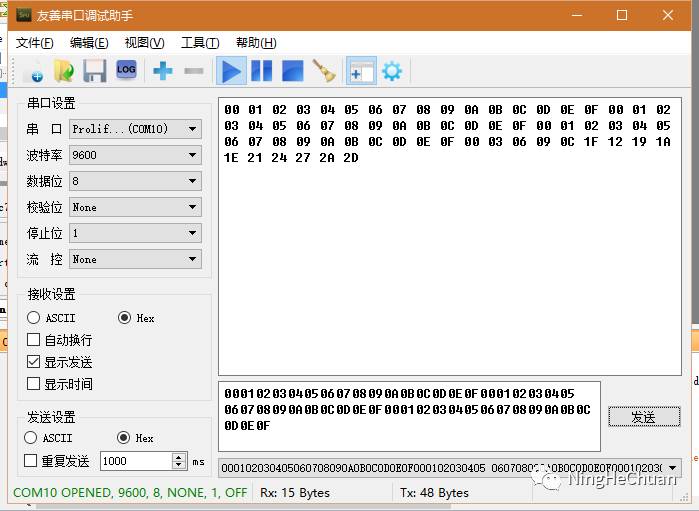
Task: Click the 1000 ms interval input field
Action: pyautogui.click(x=135, y=461)
